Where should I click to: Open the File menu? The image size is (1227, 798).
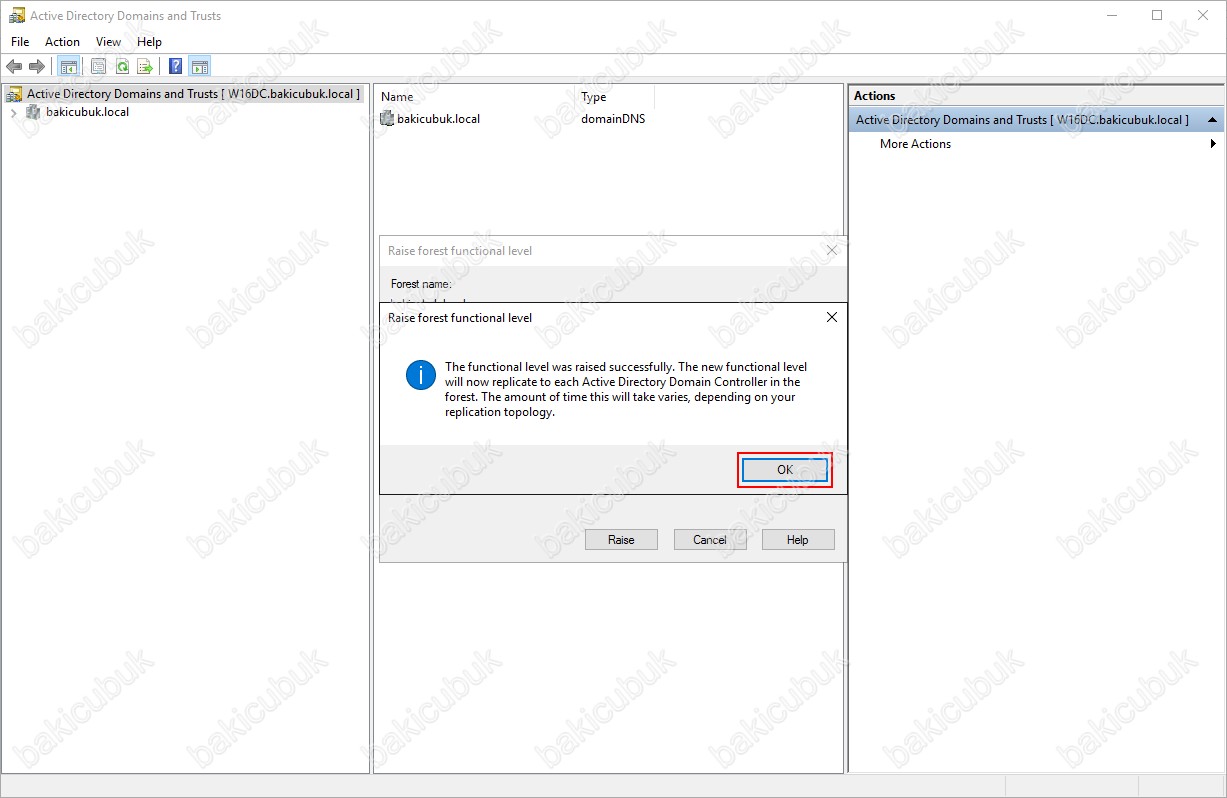coord(20,42)
